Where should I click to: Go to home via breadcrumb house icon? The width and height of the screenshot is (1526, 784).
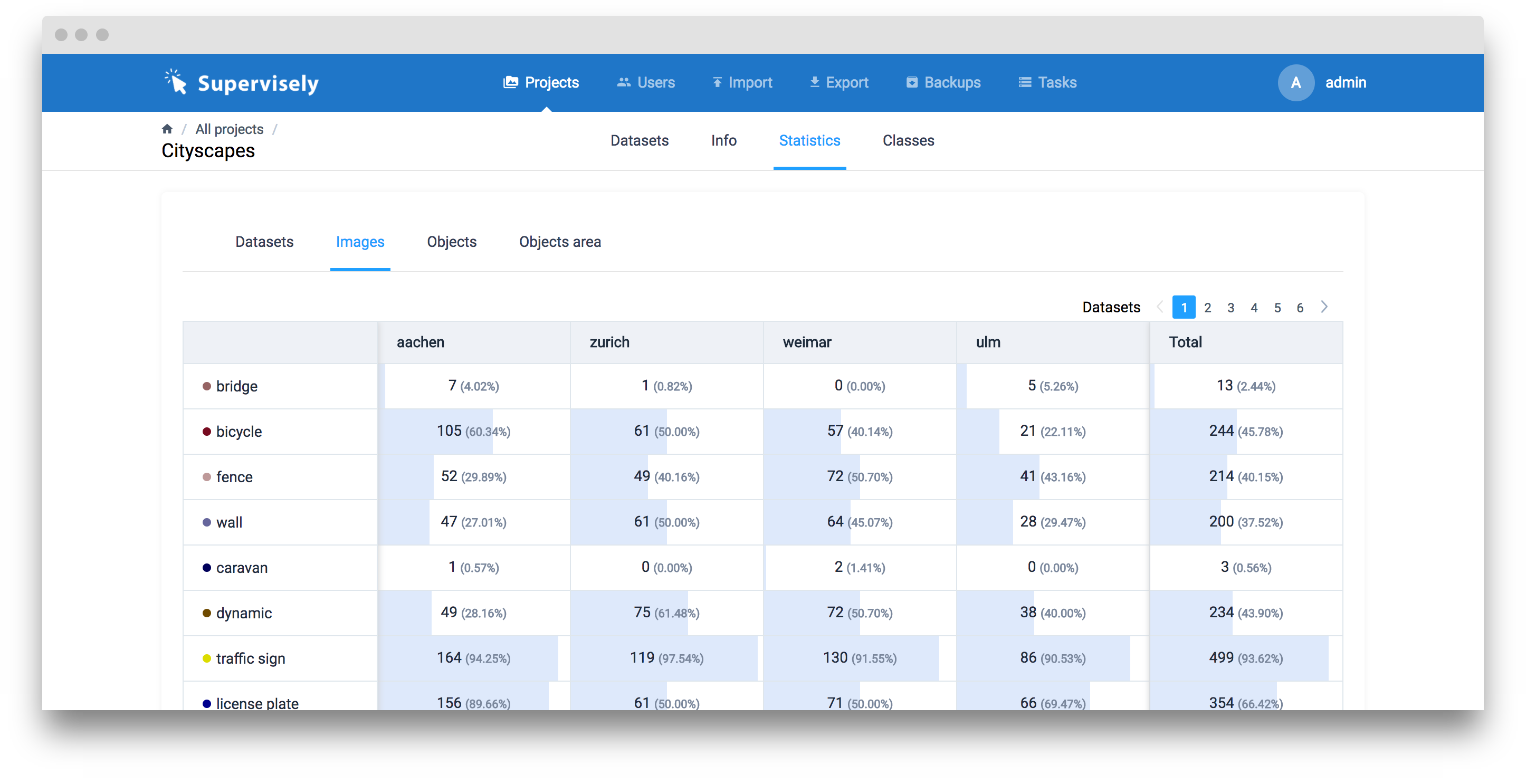tap(167, 129)
